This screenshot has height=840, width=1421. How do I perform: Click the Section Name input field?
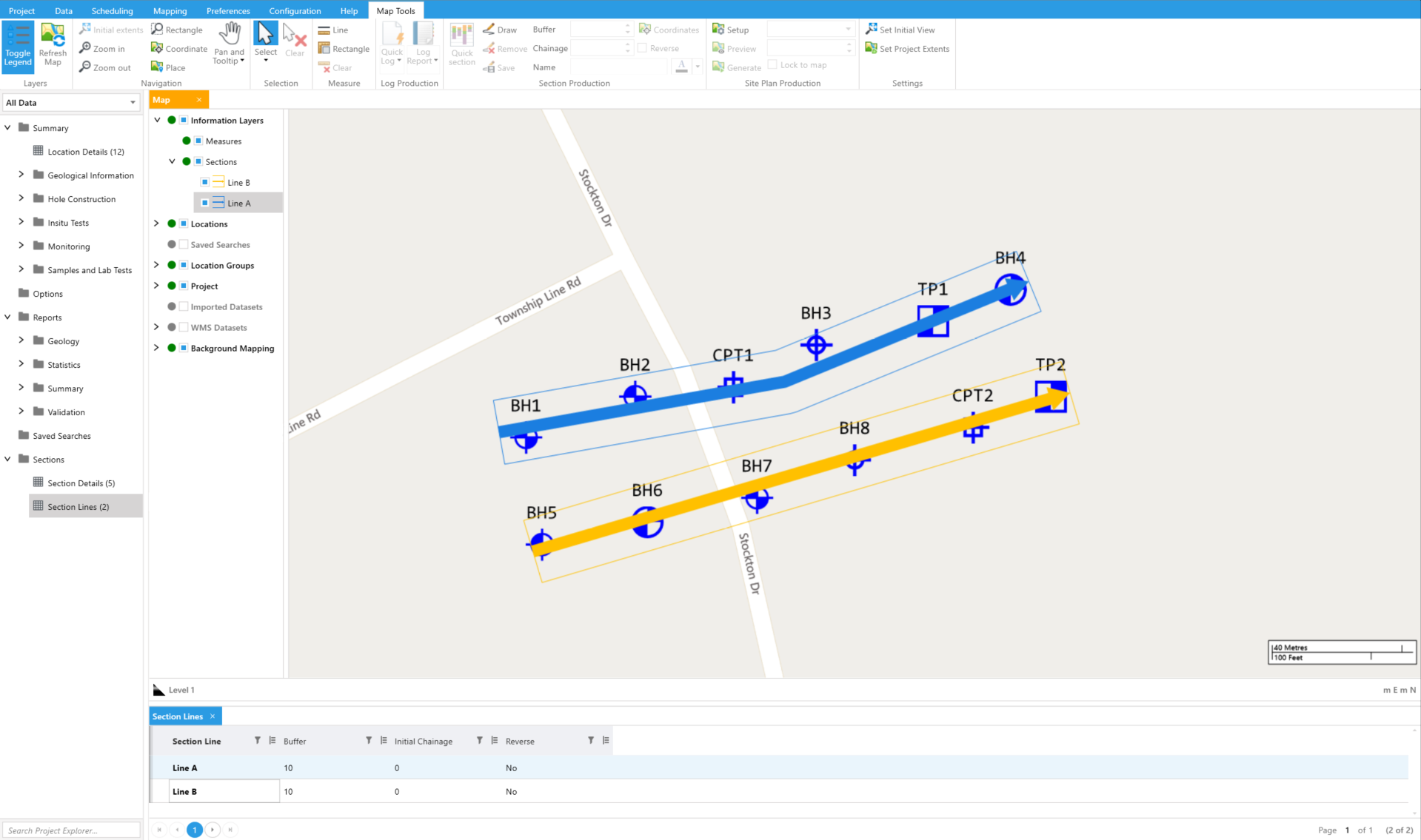coord(619,67)
